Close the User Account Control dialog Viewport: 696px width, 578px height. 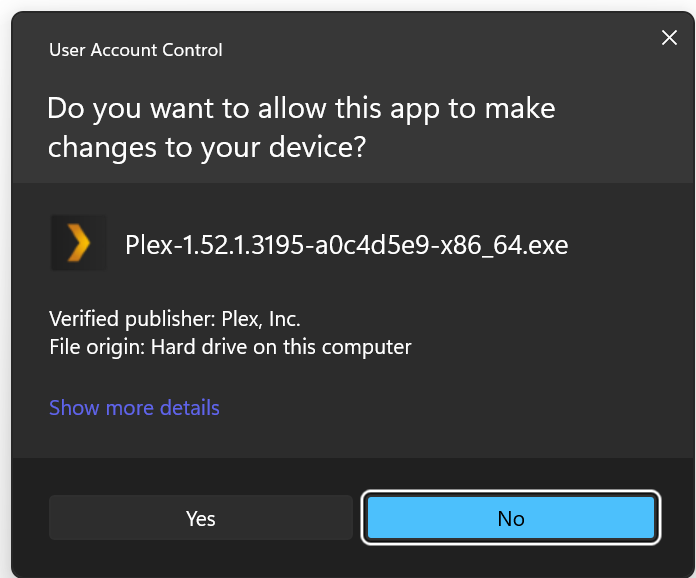pyautogui.click(x=669, y=38)
